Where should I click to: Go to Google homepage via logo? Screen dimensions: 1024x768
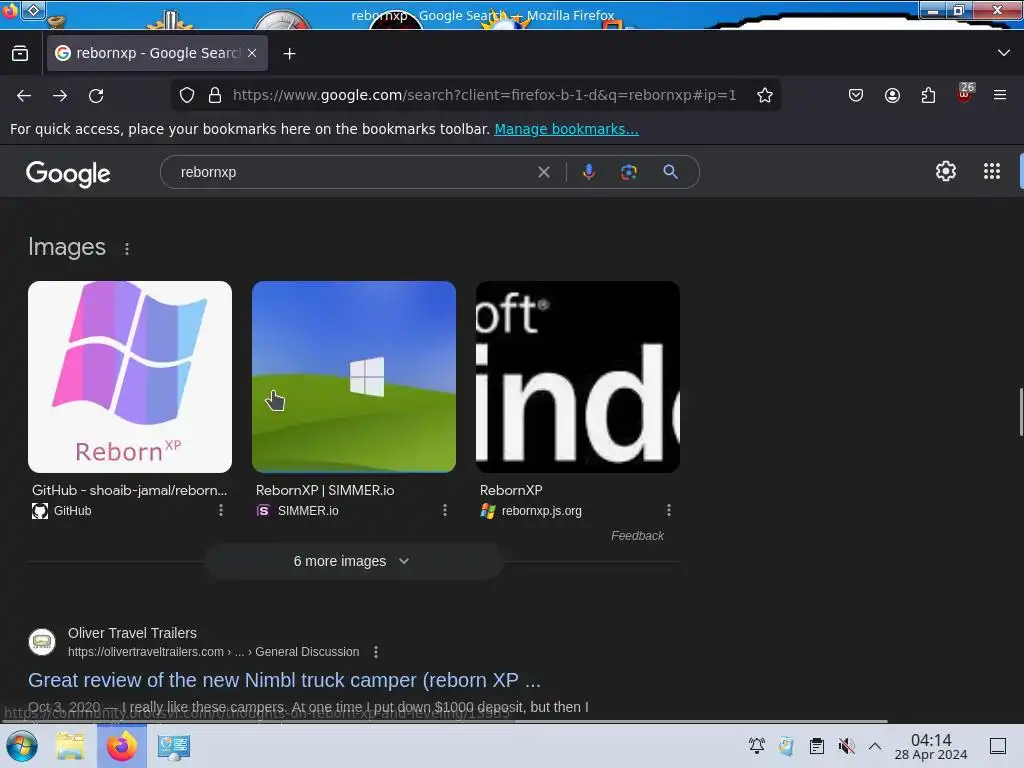[68, 173]
